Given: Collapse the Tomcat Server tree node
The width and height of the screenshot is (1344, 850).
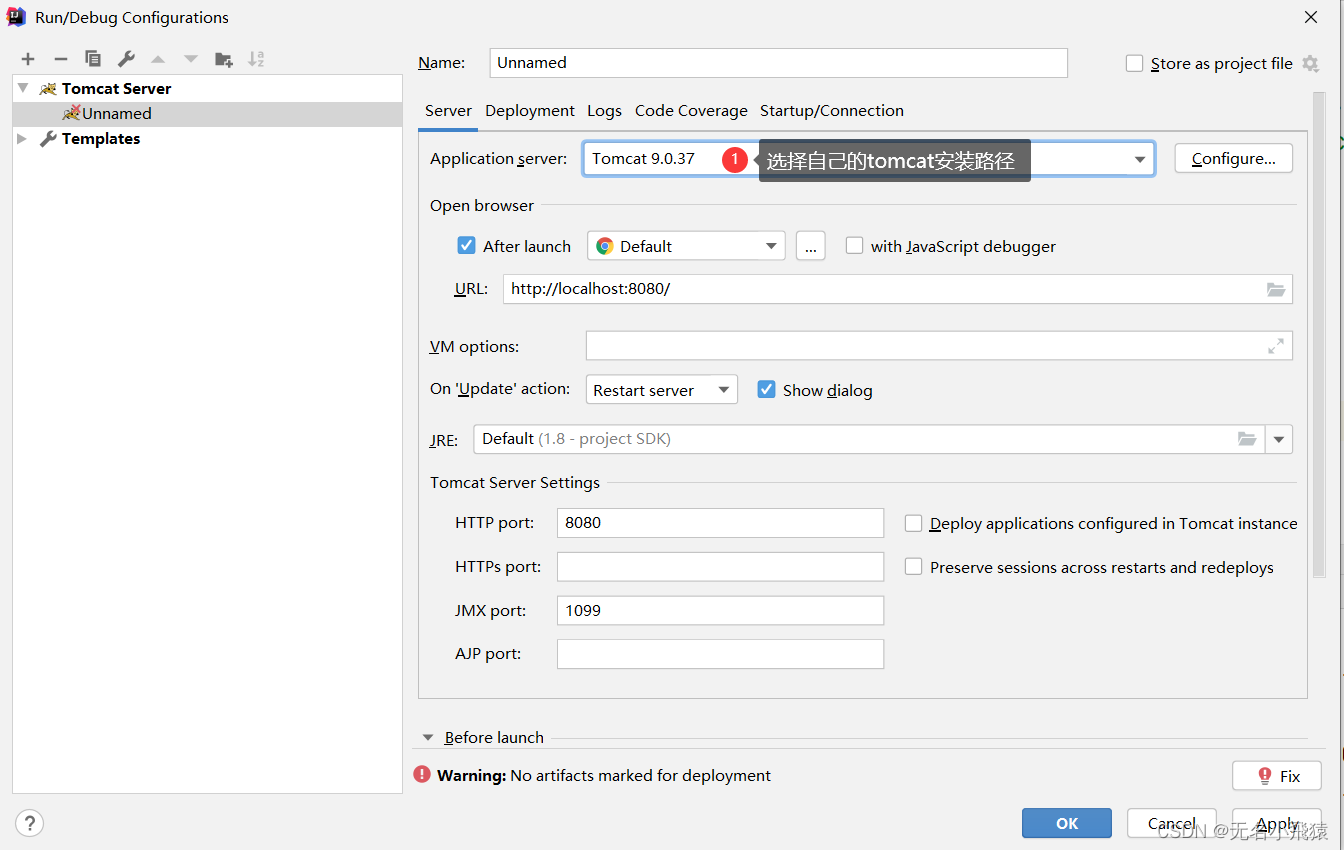Looking at the screenshot, I should [23, 88].
